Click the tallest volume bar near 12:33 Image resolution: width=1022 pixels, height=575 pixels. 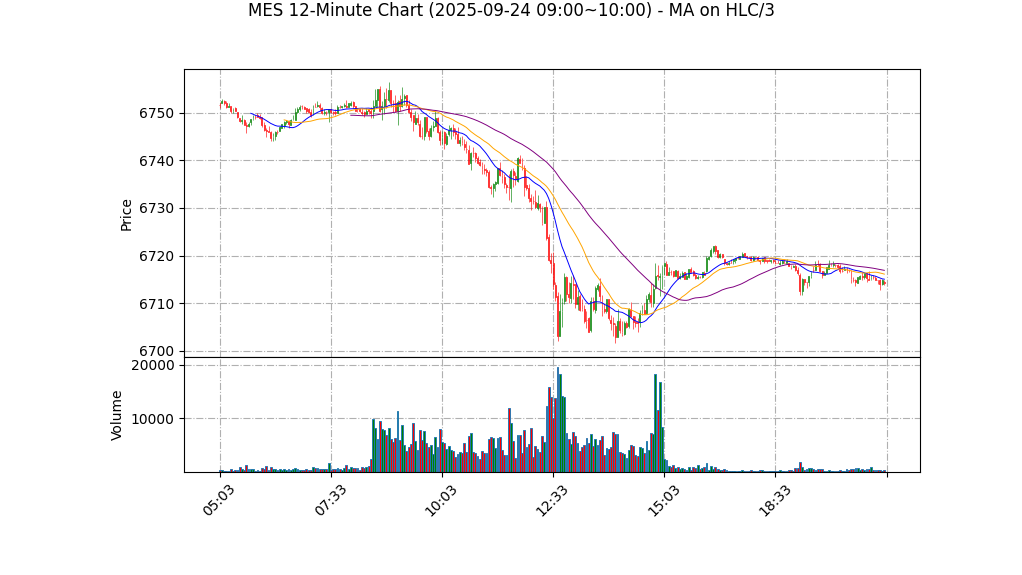pos(557,419)
